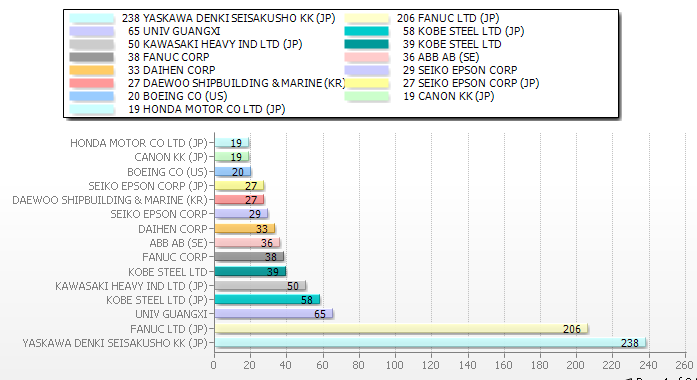697x380 pixels.
Task: Select y-axis label 'YASKAWA DENKI SEISAKUSHO KK (JP)'
Action: [115, 343]
